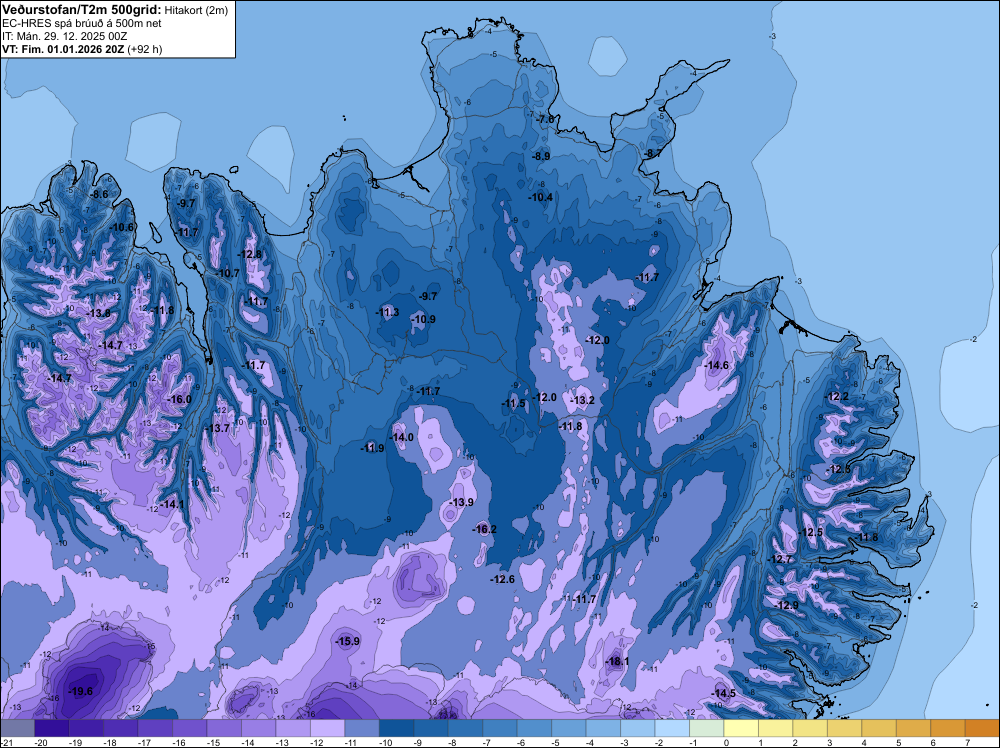This screenshot has width=1000, height=748.
Task: Click the 'Hitakort (2m)' label in the header
Action: (x=196, y=10)
